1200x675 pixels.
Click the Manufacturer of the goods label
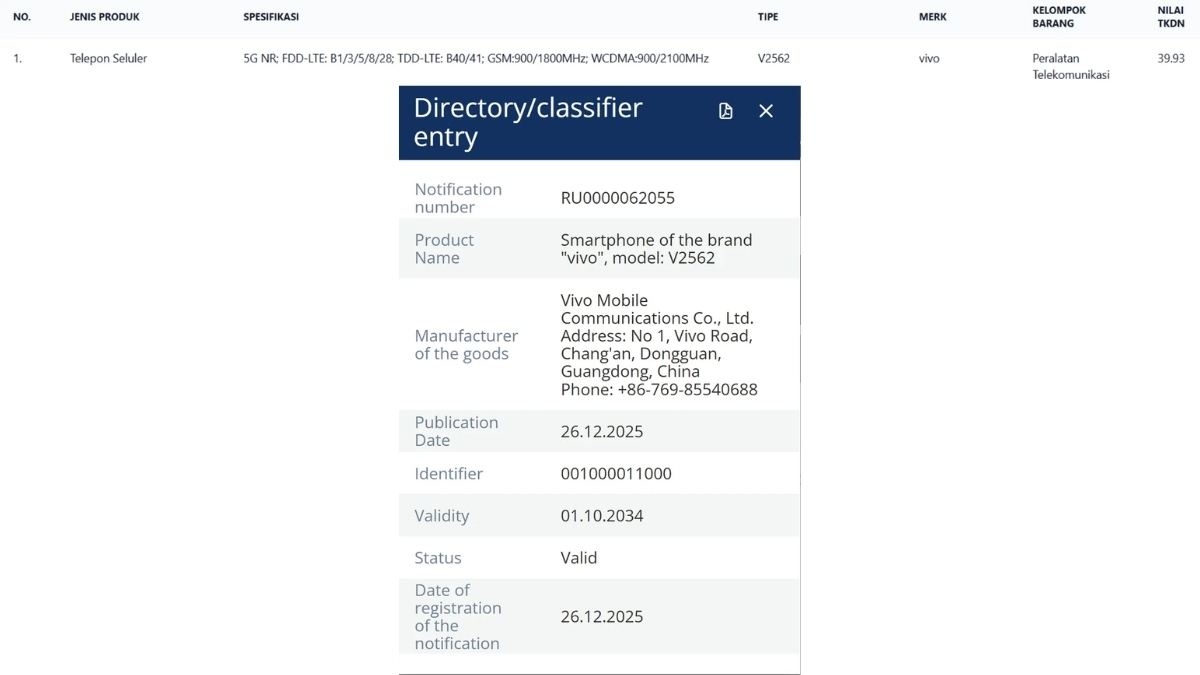click(x=466, y=345)
